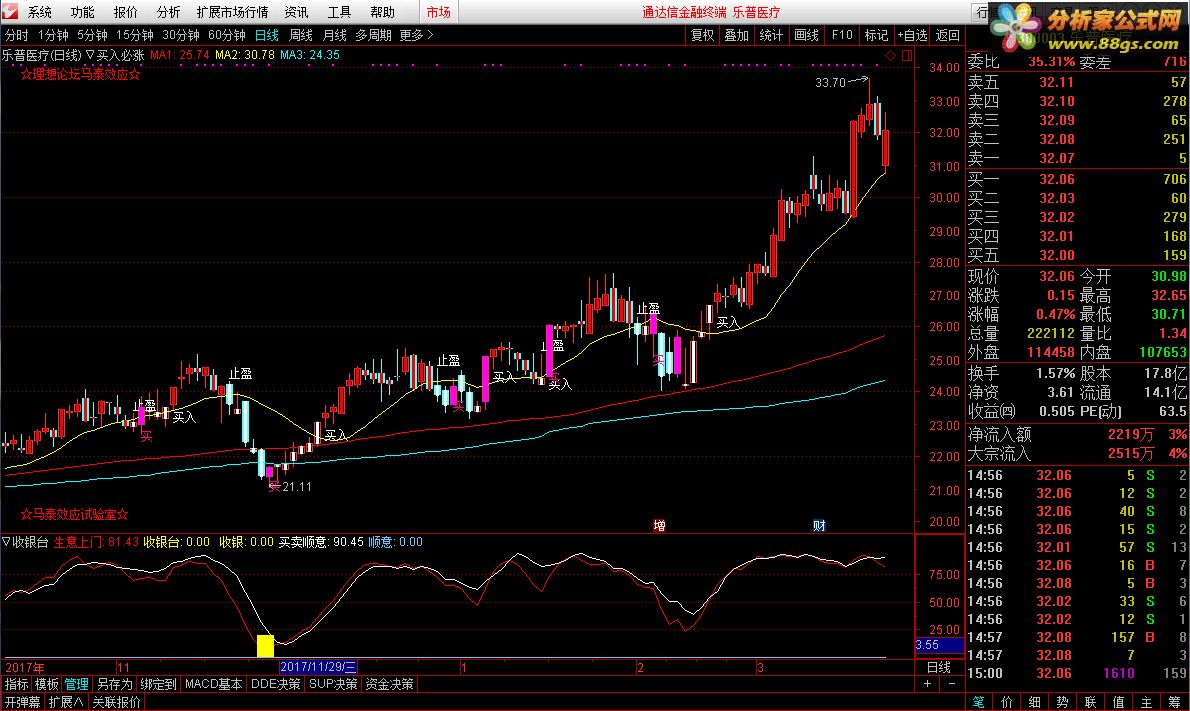The height and width of the screenshot is (711, 1190).
Task: Zoom in the chart with plus button
Action: (x=927, y=684)
